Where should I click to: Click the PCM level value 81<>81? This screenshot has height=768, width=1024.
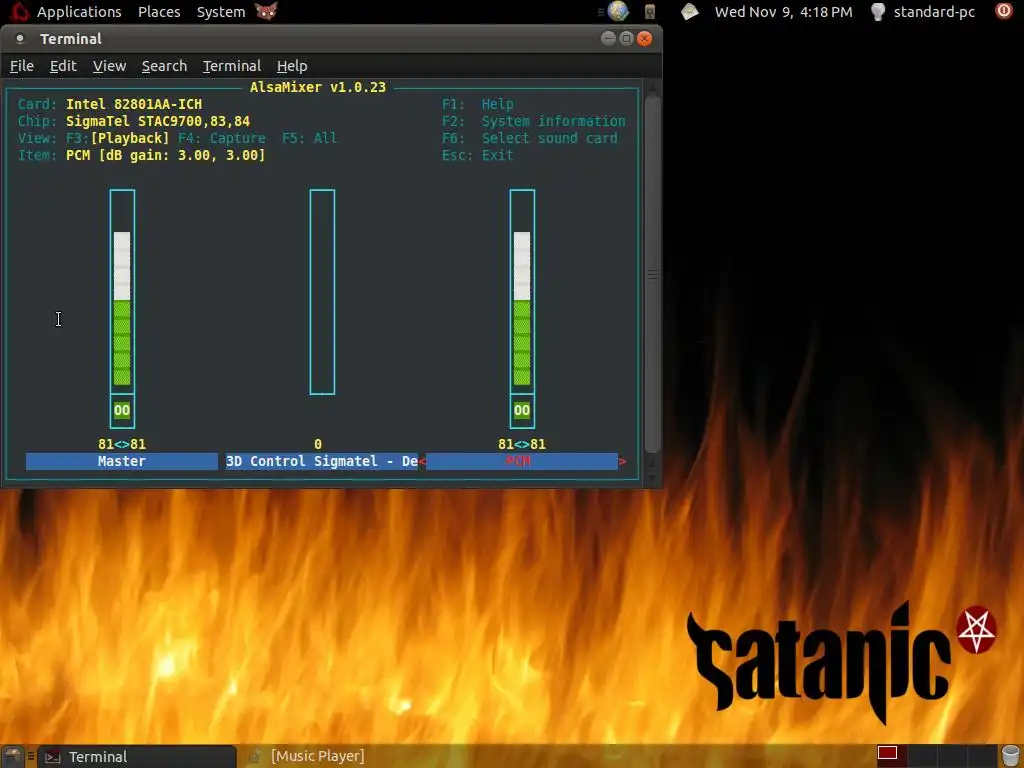tap(522, 444)
